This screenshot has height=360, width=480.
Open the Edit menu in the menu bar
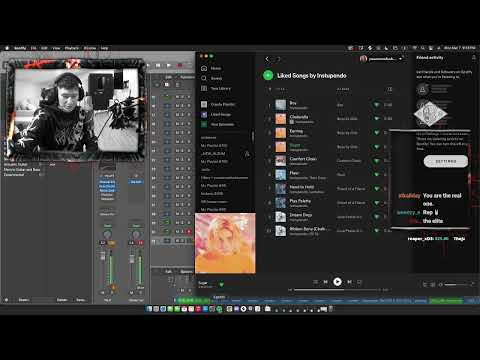(44, 48)
